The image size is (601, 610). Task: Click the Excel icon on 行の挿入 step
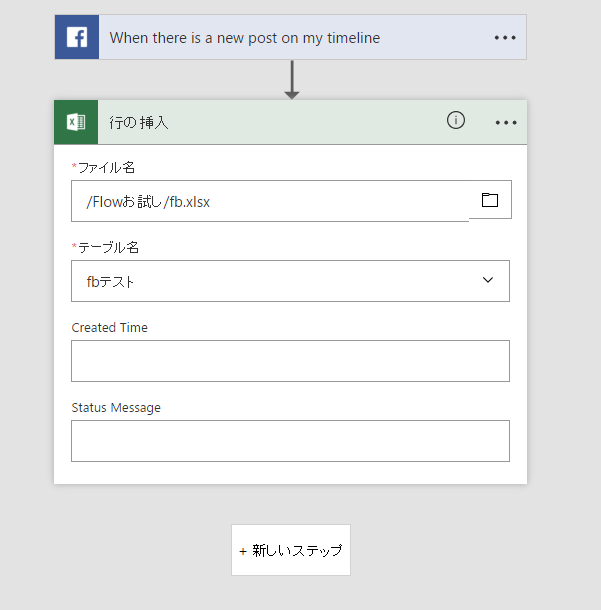pyautogui.click(x=76, y=122)
